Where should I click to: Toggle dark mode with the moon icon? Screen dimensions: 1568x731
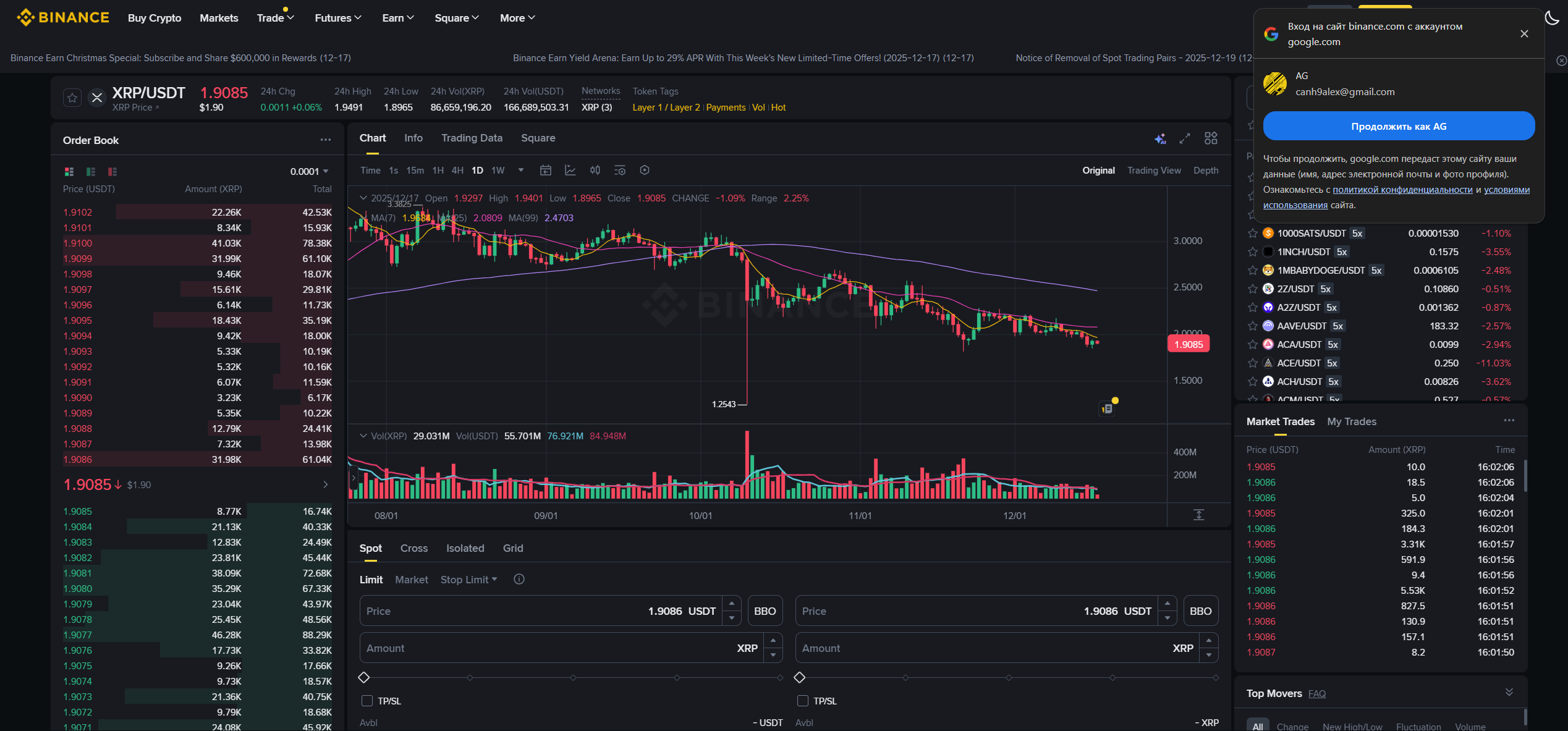pyautogui.click(x=1552, y=18)
